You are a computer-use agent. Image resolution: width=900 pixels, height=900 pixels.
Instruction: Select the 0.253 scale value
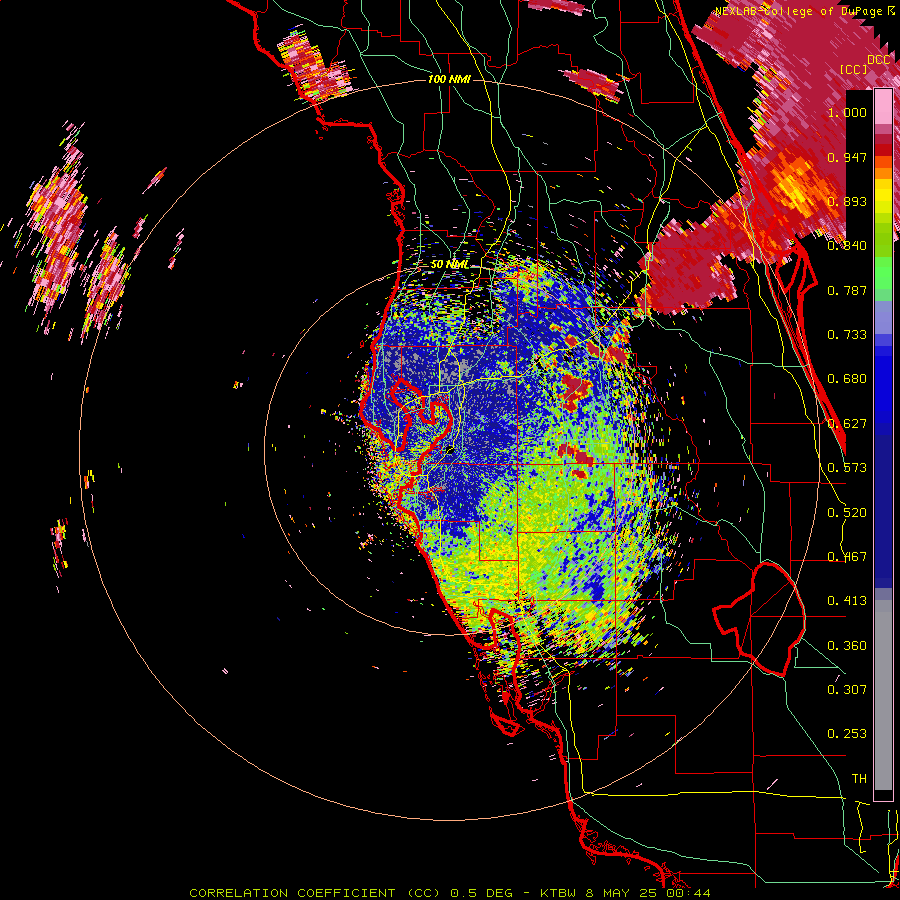847,734
